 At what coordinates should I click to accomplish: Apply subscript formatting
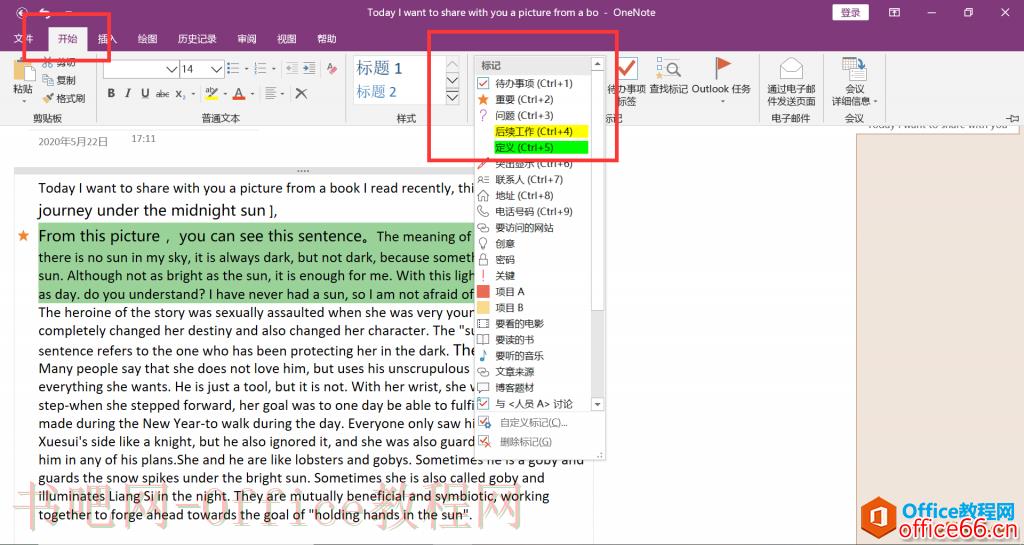pos(180,94)
